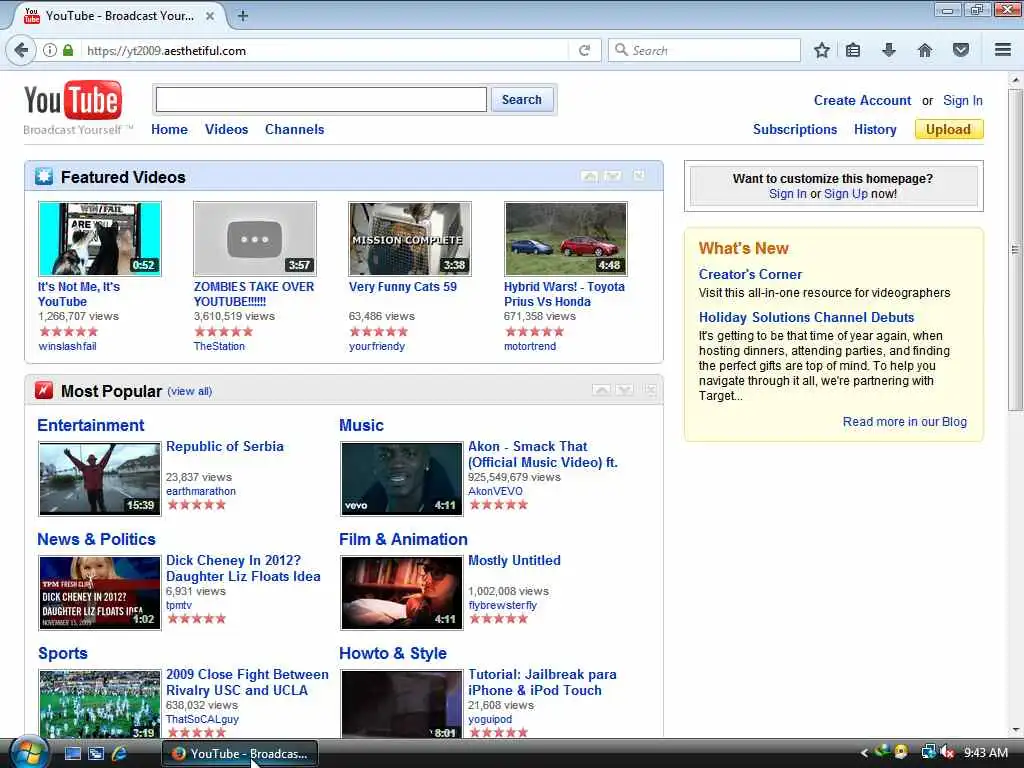Click view all next to Most Popular

point(189,391)
